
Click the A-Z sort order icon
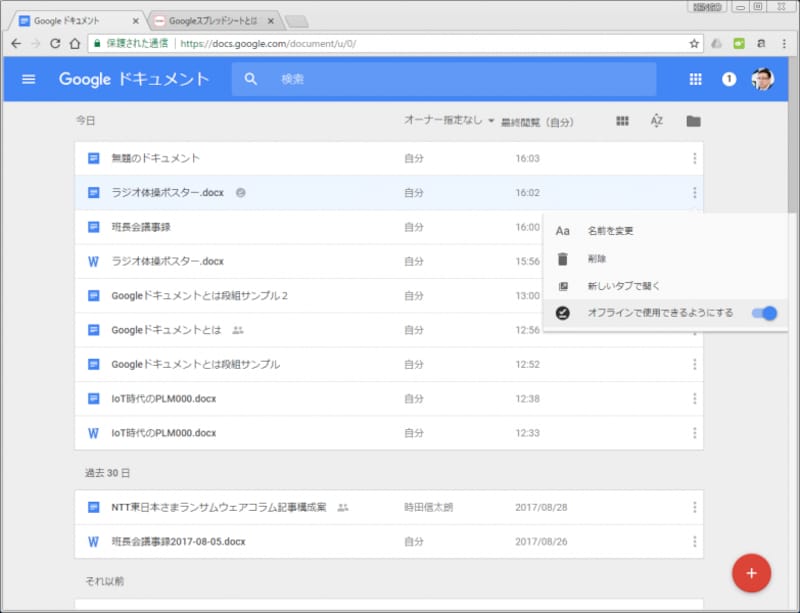(x=656, y=120)
